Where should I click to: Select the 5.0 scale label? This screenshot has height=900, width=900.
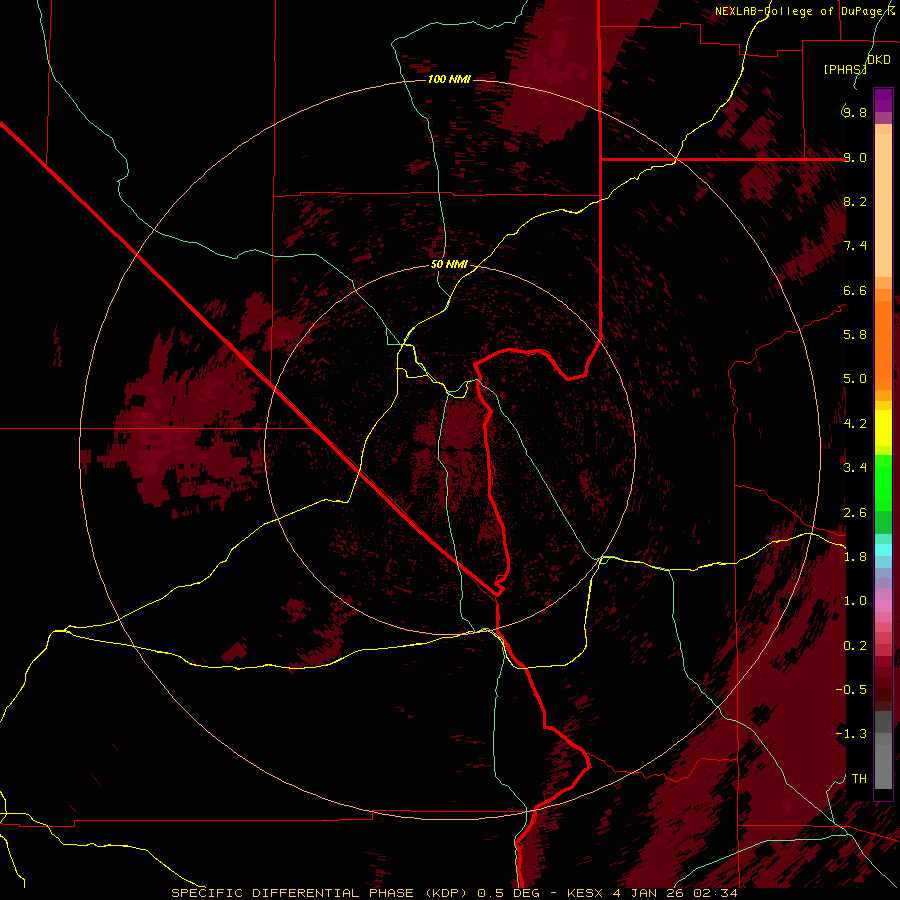pos(855,379)
